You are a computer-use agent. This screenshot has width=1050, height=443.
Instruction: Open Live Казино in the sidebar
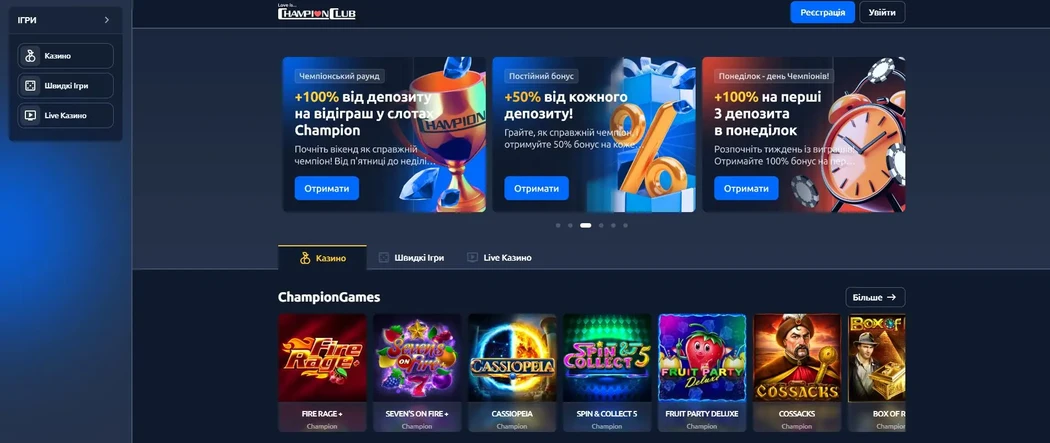coord(66,115)
